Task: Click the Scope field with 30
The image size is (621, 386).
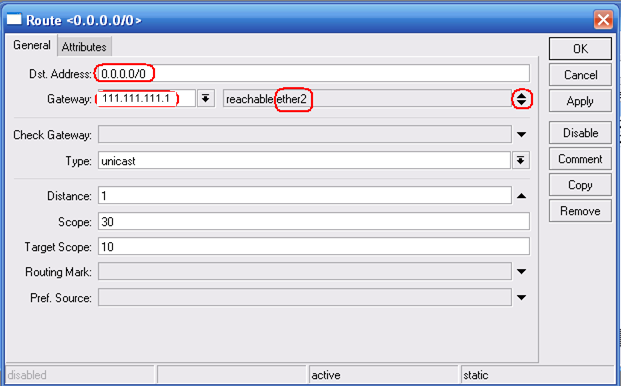Action: (x=314, y=221)
